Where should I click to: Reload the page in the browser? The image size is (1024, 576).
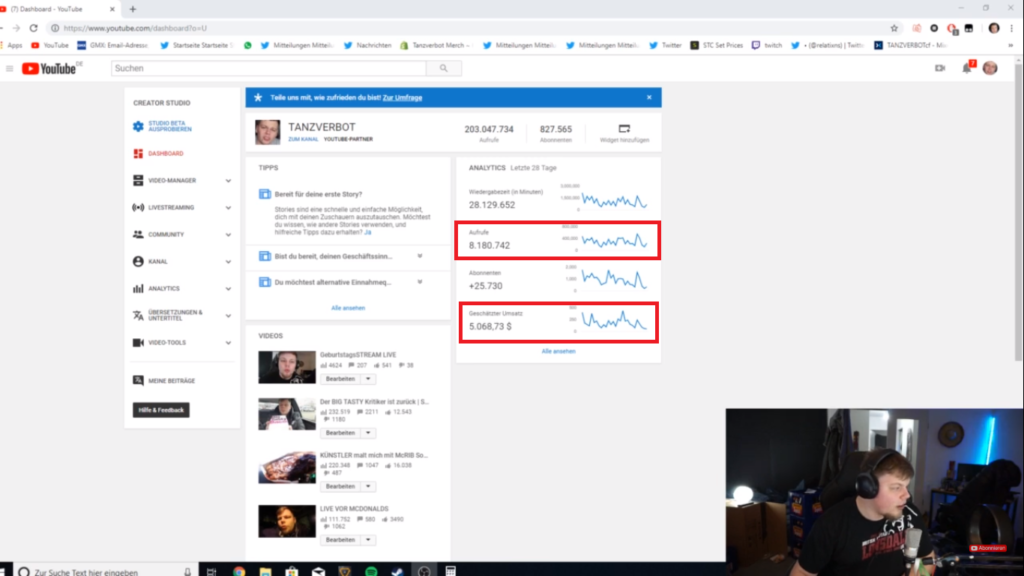tap(33, 28)
